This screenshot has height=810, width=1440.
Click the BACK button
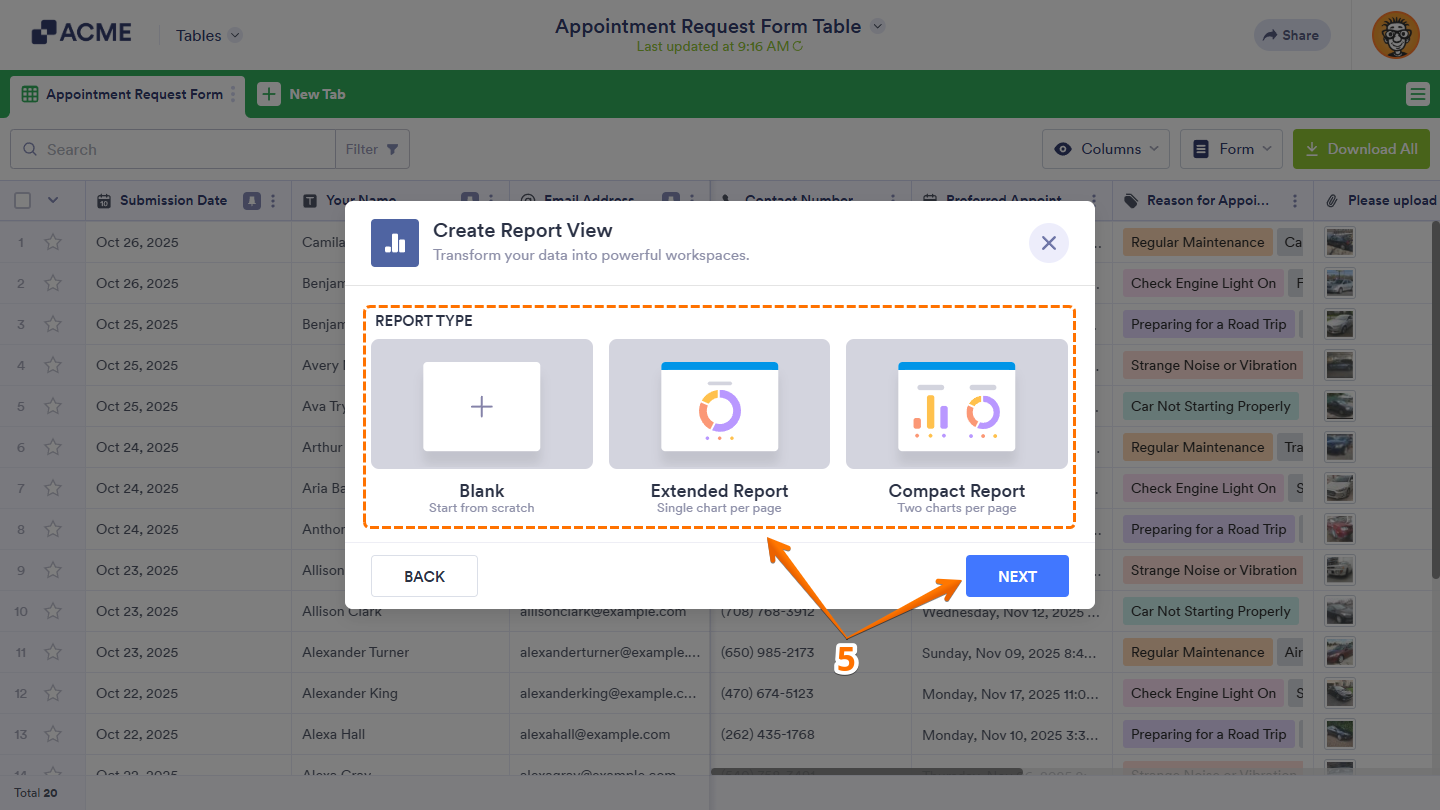tap(424, 576)
